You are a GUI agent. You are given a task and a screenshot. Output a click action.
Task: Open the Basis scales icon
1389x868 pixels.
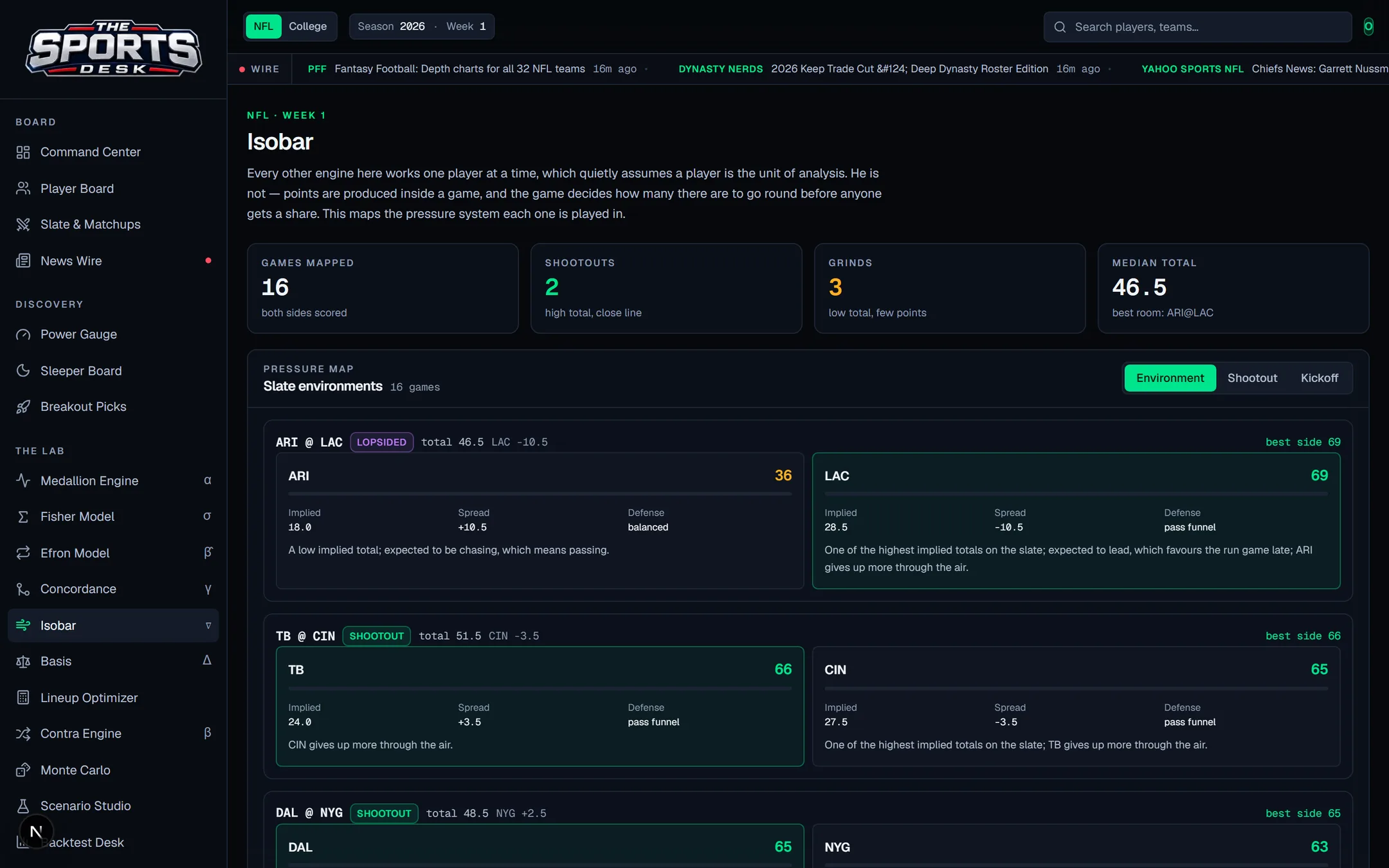click(x=23, y=662)
